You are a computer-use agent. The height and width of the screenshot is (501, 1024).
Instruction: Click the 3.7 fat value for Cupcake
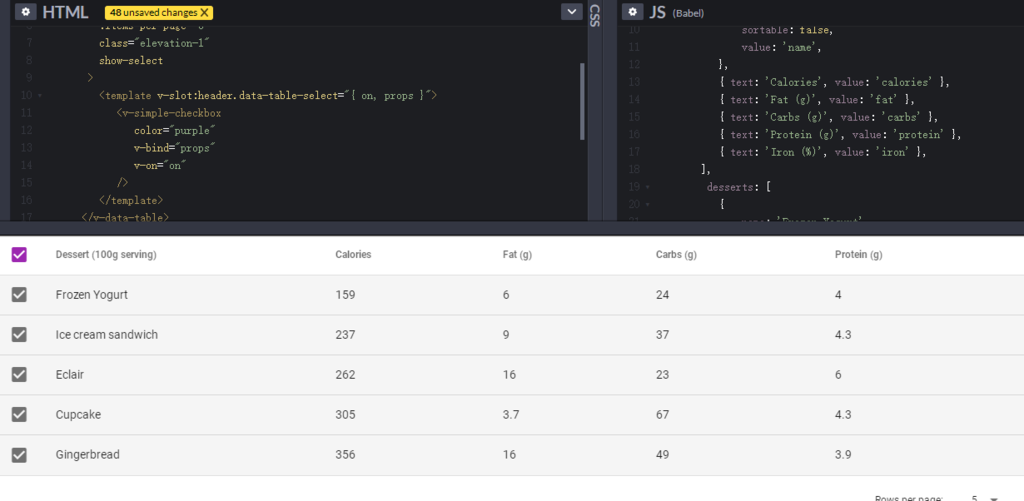tap(511, 414)
